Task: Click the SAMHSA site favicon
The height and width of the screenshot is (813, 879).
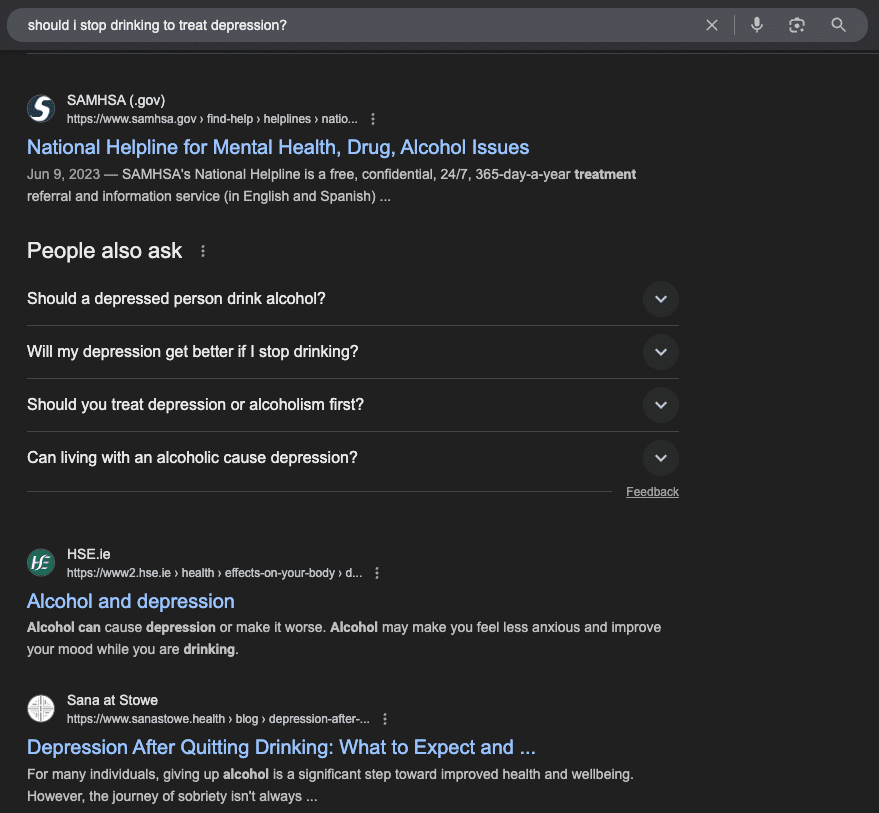Action: [41, 108]
